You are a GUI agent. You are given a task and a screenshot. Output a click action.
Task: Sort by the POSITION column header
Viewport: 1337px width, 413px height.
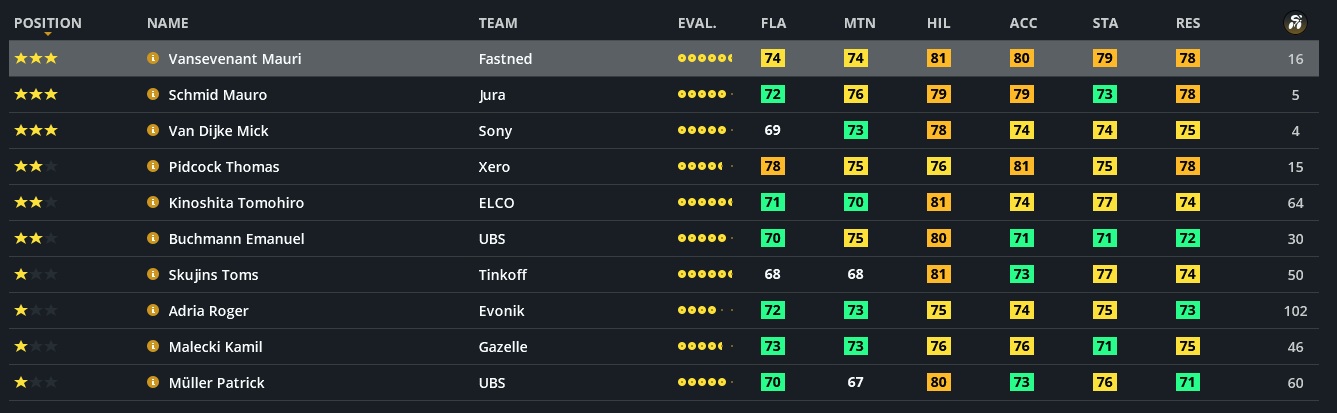click(x=48, y=23)
